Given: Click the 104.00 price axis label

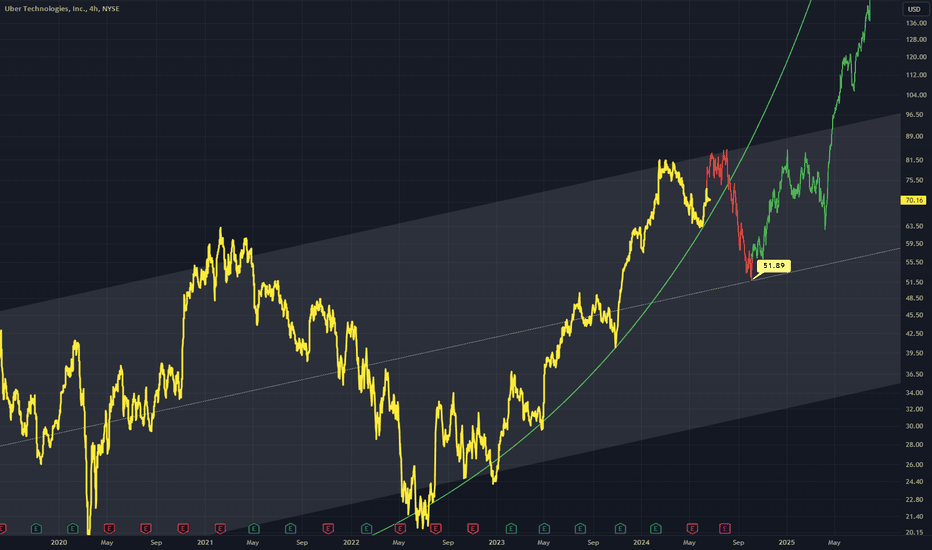Looking at the screenshot, I should click(x=916, y=95).
